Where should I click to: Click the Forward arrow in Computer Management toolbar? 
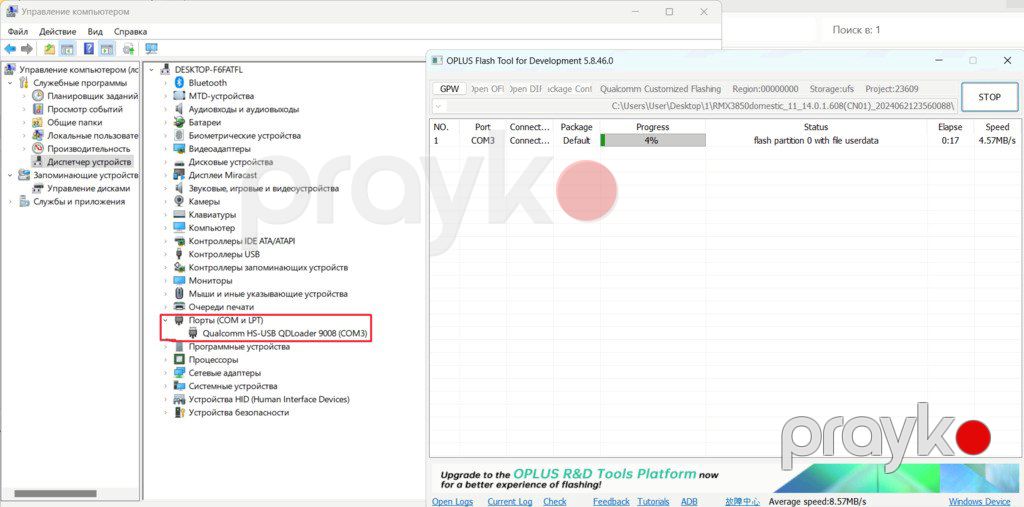(27, 49)
